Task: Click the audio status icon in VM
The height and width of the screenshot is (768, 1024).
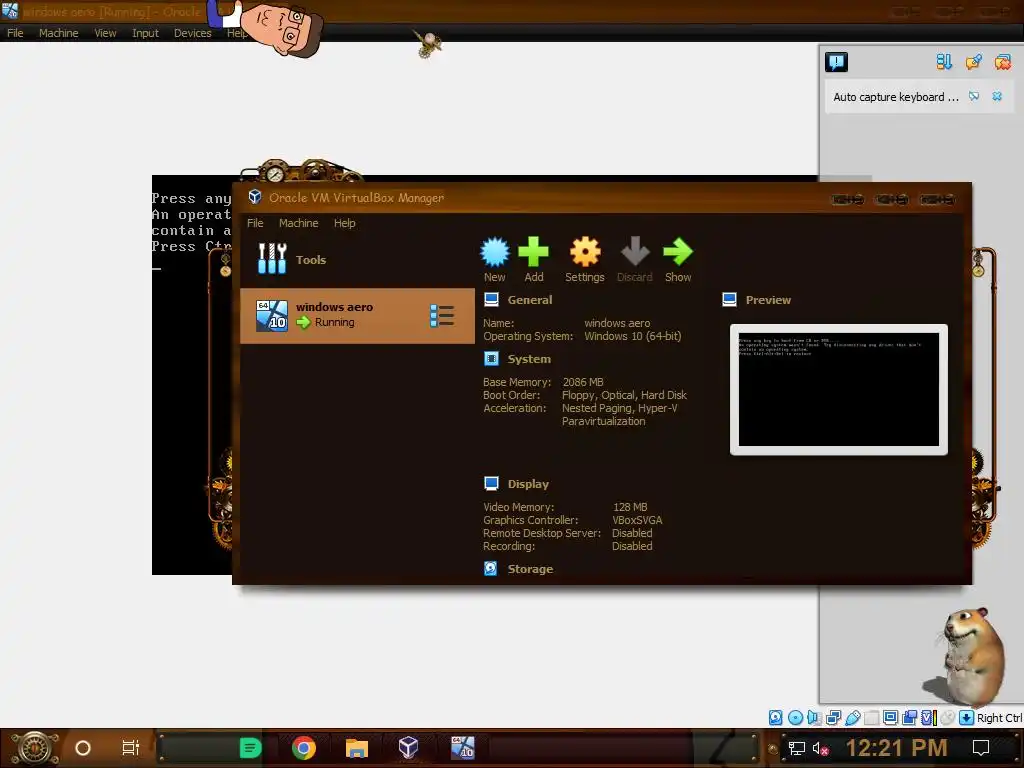Action: pos(814,718)
